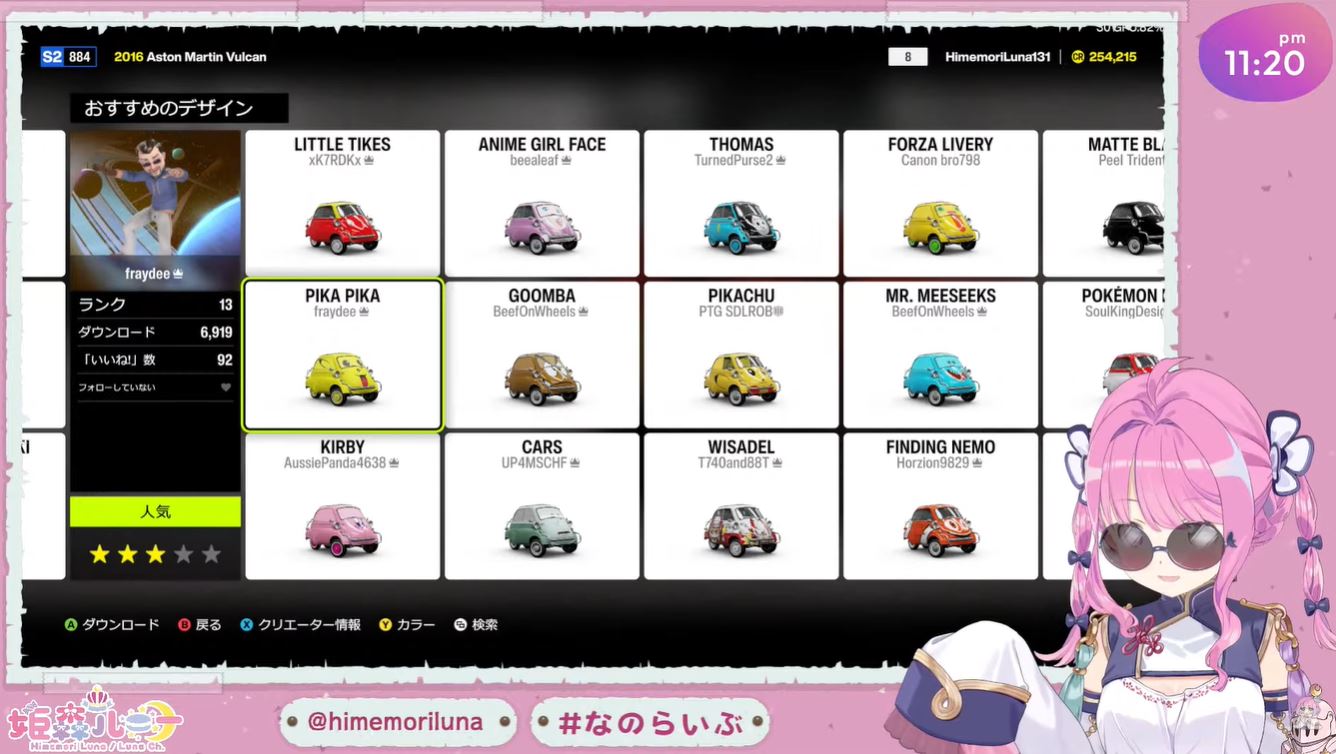Click the おすすめのデザイン header tab
Viewport: 1336px width, 754px height.
(179, 108)
